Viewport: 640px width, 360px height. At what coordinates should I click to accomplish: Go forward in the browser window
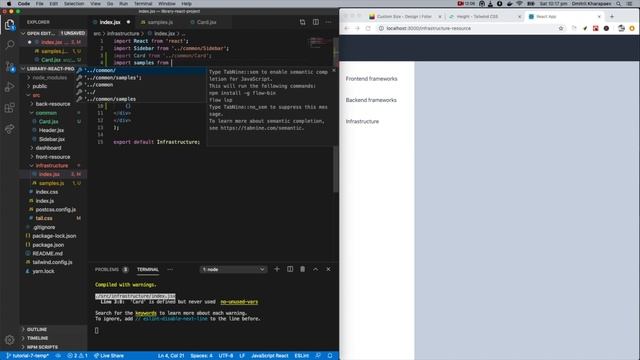(x=358, y=28)
